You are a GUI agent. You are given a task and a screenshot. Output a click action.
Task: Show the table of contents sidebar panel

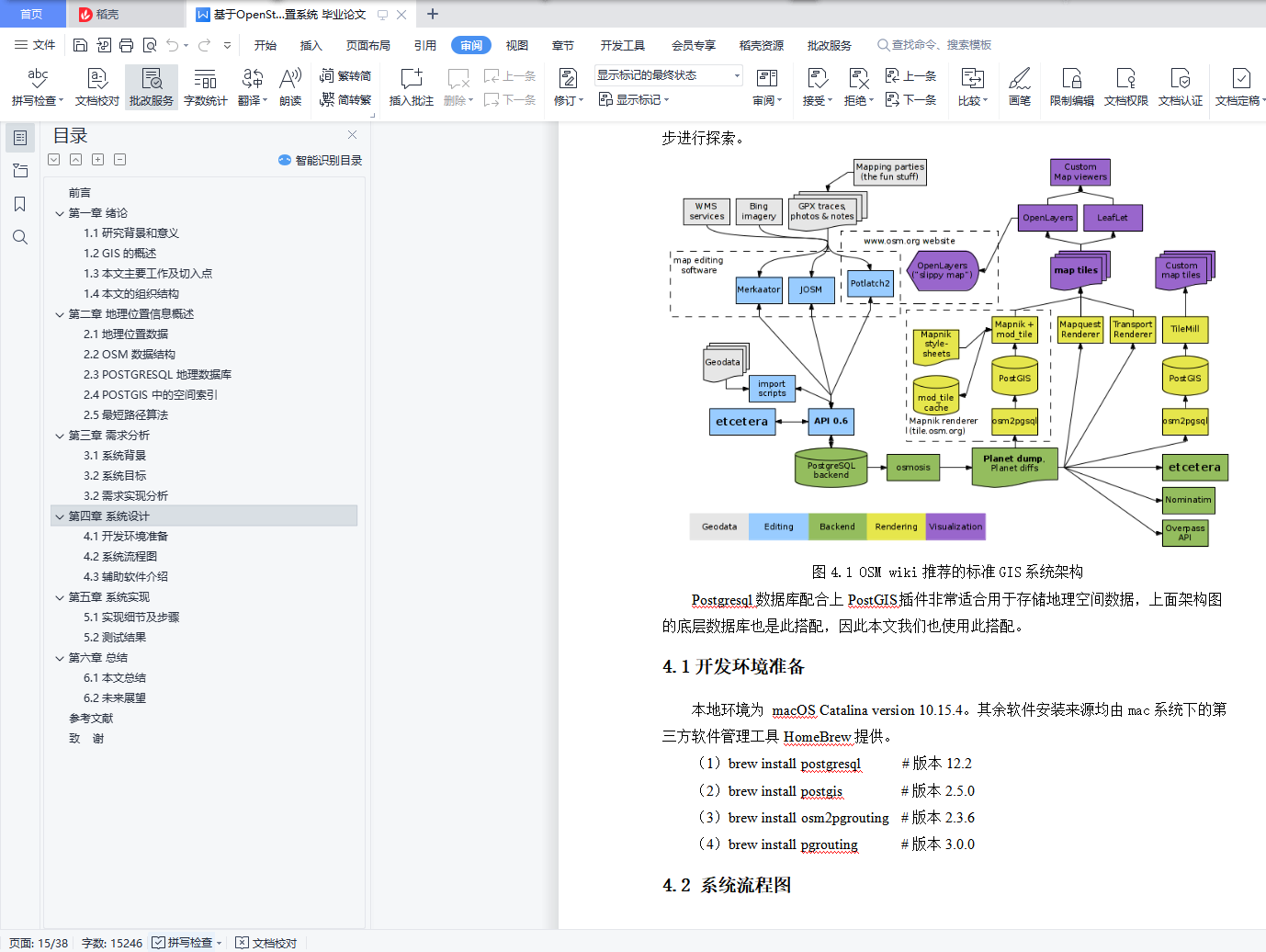pos(20,138)
